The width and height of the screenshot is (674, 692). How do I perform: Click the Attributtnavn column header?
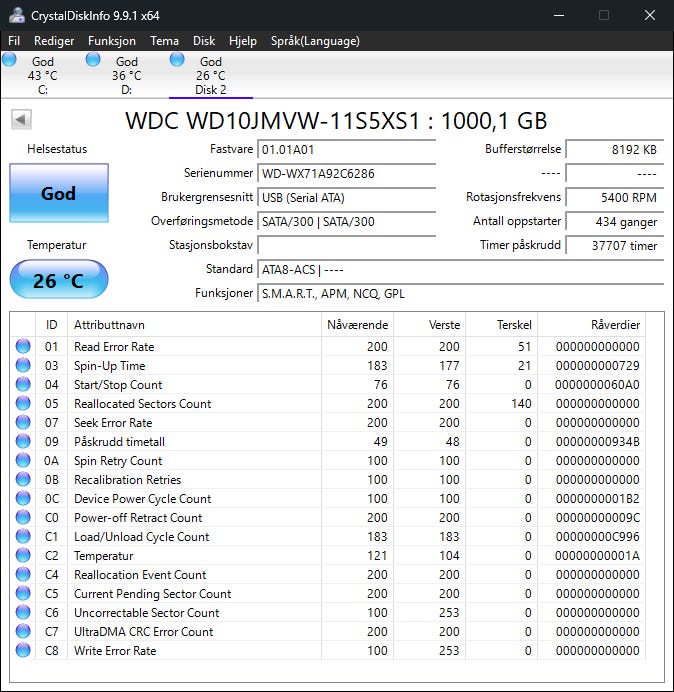coord(194,325)
